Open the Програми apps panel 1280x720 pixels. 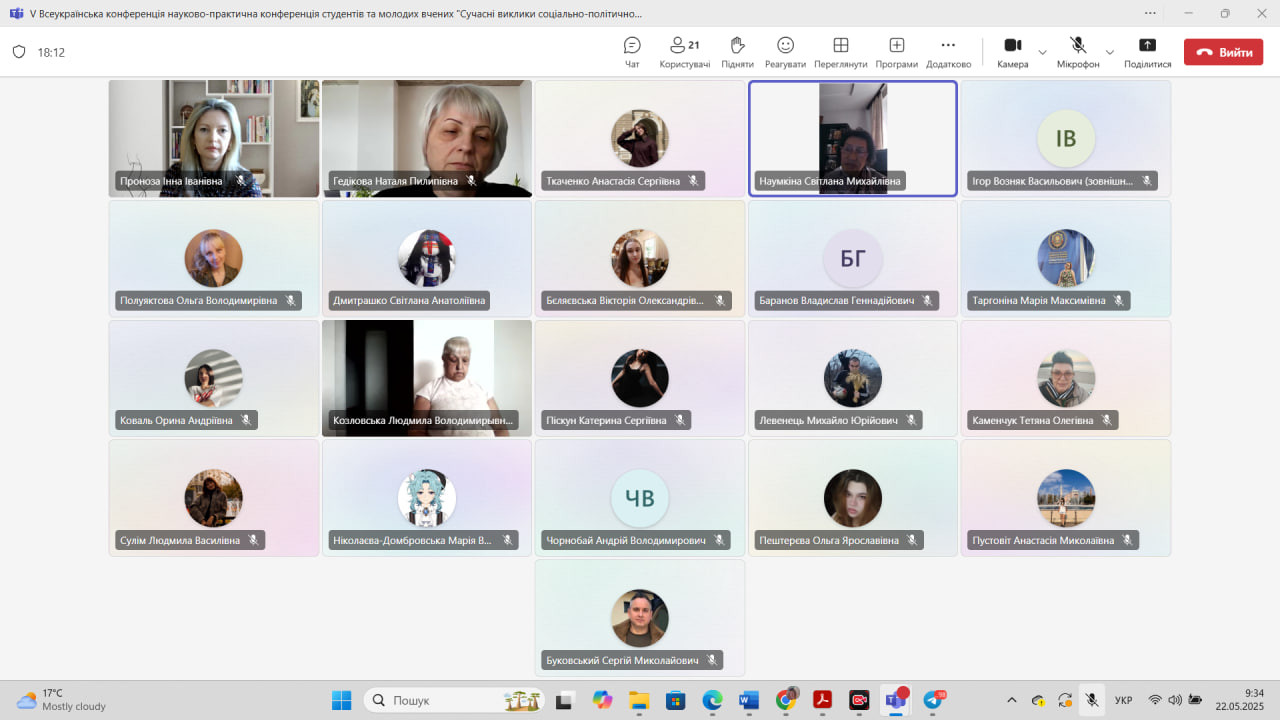pyautogui.click(x=897, y=52)
